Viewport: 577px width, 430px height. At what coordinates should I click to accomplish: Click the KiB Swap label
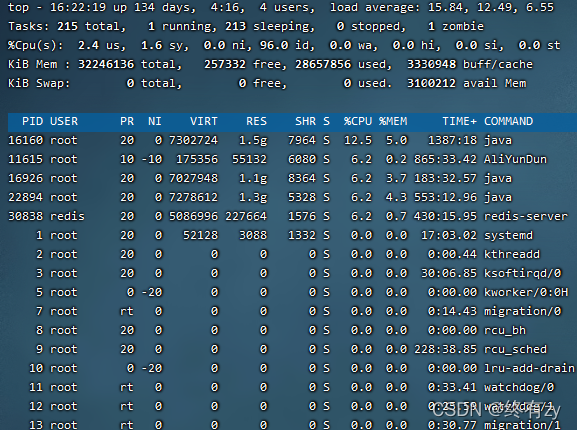[x=39, y=83]
